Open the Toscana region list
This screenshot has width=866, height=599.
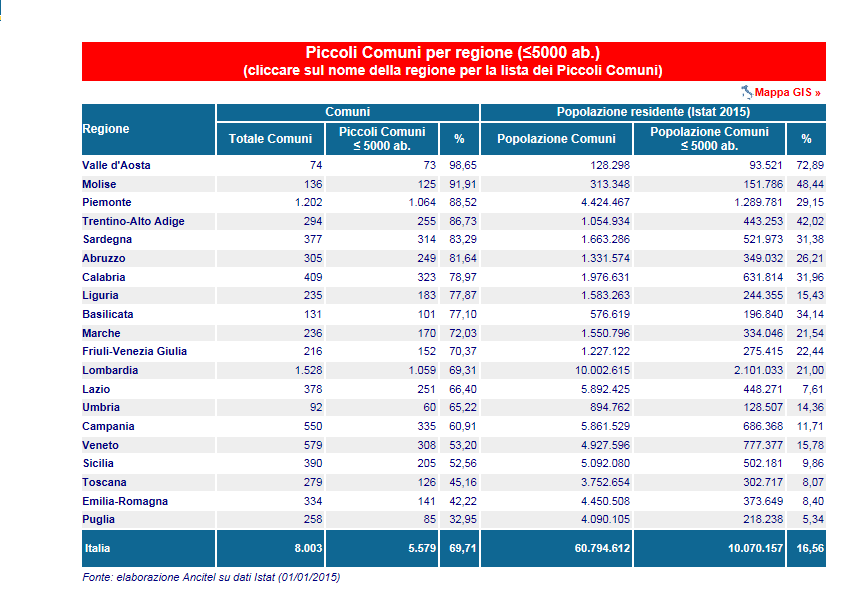(104, 482)
